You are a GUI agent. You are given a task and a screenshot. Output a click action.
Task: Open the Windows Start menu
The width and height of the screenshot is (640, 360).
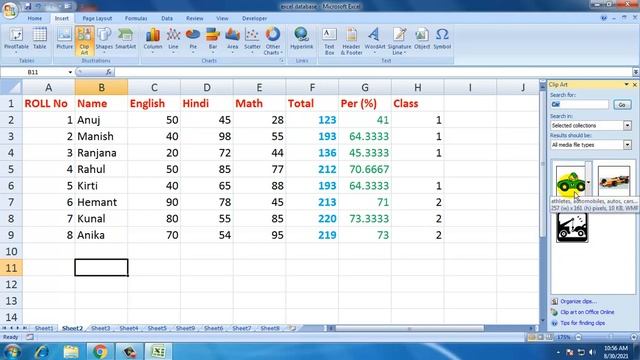pos(12,351)
